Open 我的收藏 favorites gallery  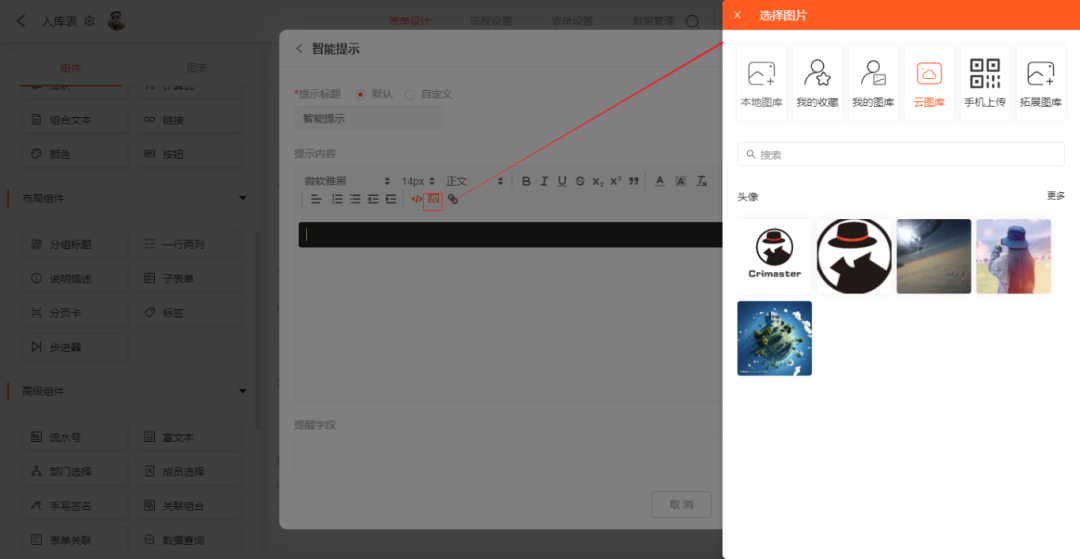[x=817, y=83]
